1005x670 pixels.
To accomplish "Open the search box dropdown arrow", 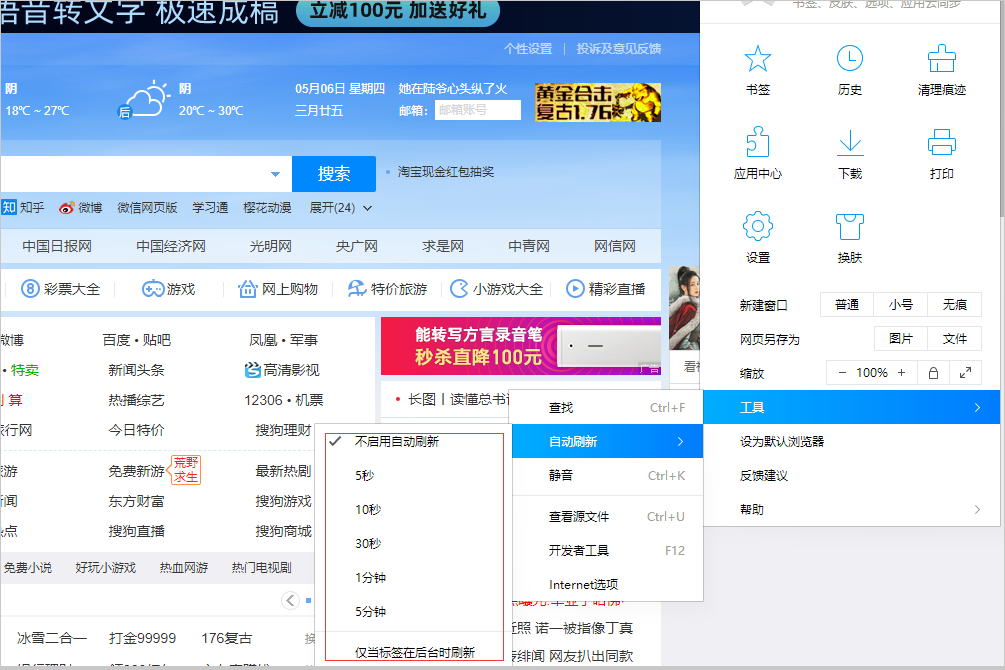I will [x=275, y=174].
